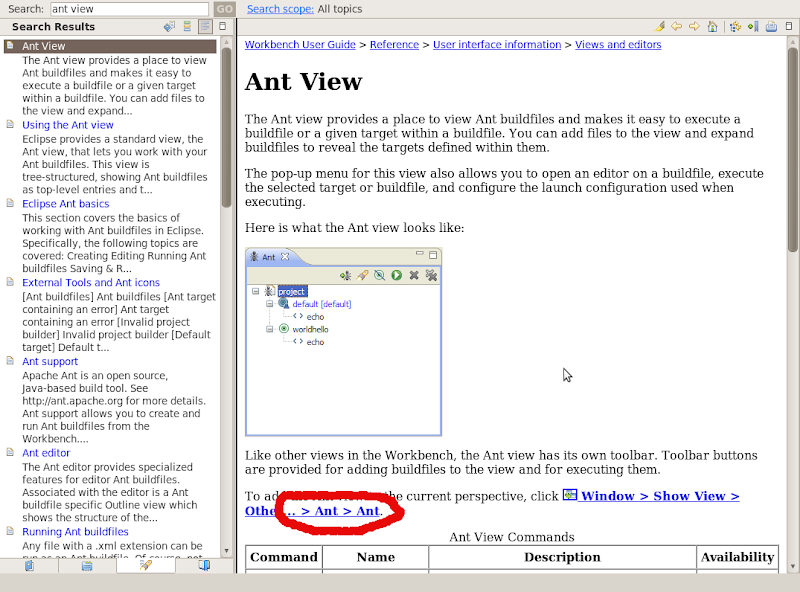Click the 'Window > Show View >' link

click(660, 496)
